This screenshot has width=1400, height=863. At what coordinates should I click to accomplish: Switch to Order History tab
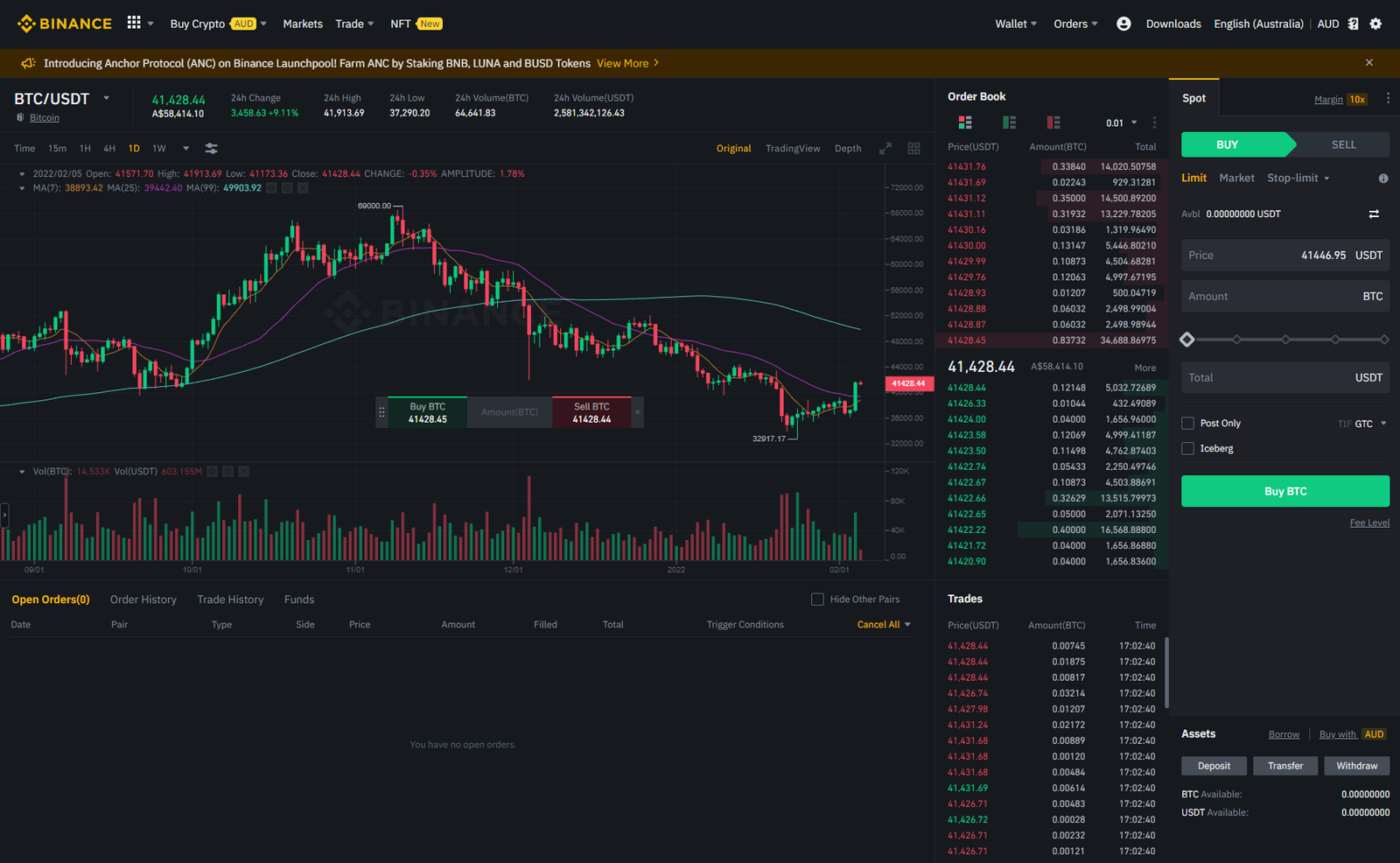[x=143, y=600]
